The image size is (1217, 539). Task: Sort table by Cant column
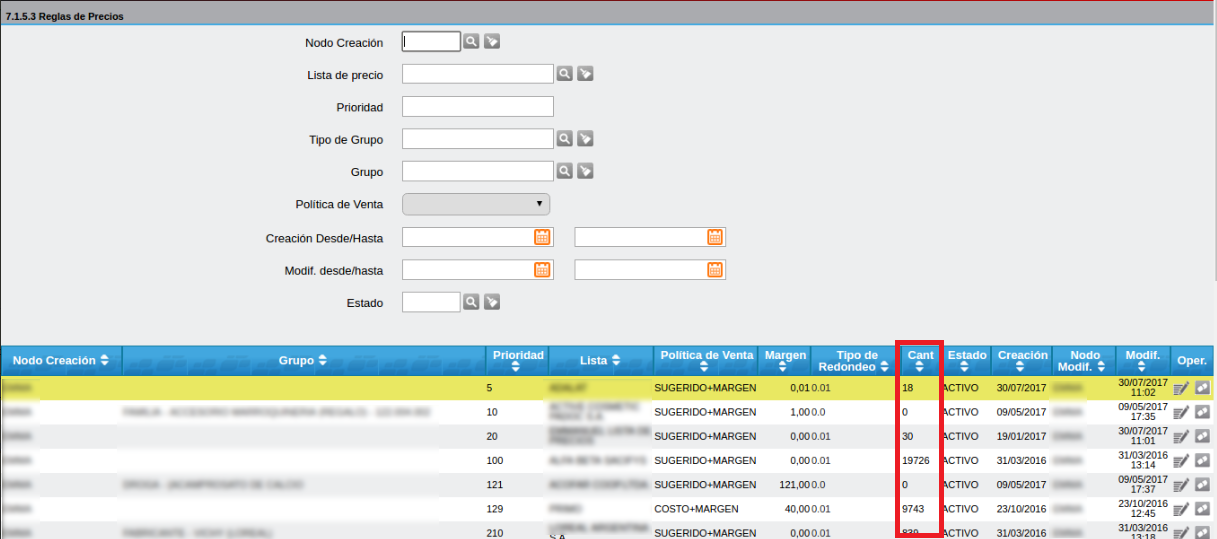[919, 360]
